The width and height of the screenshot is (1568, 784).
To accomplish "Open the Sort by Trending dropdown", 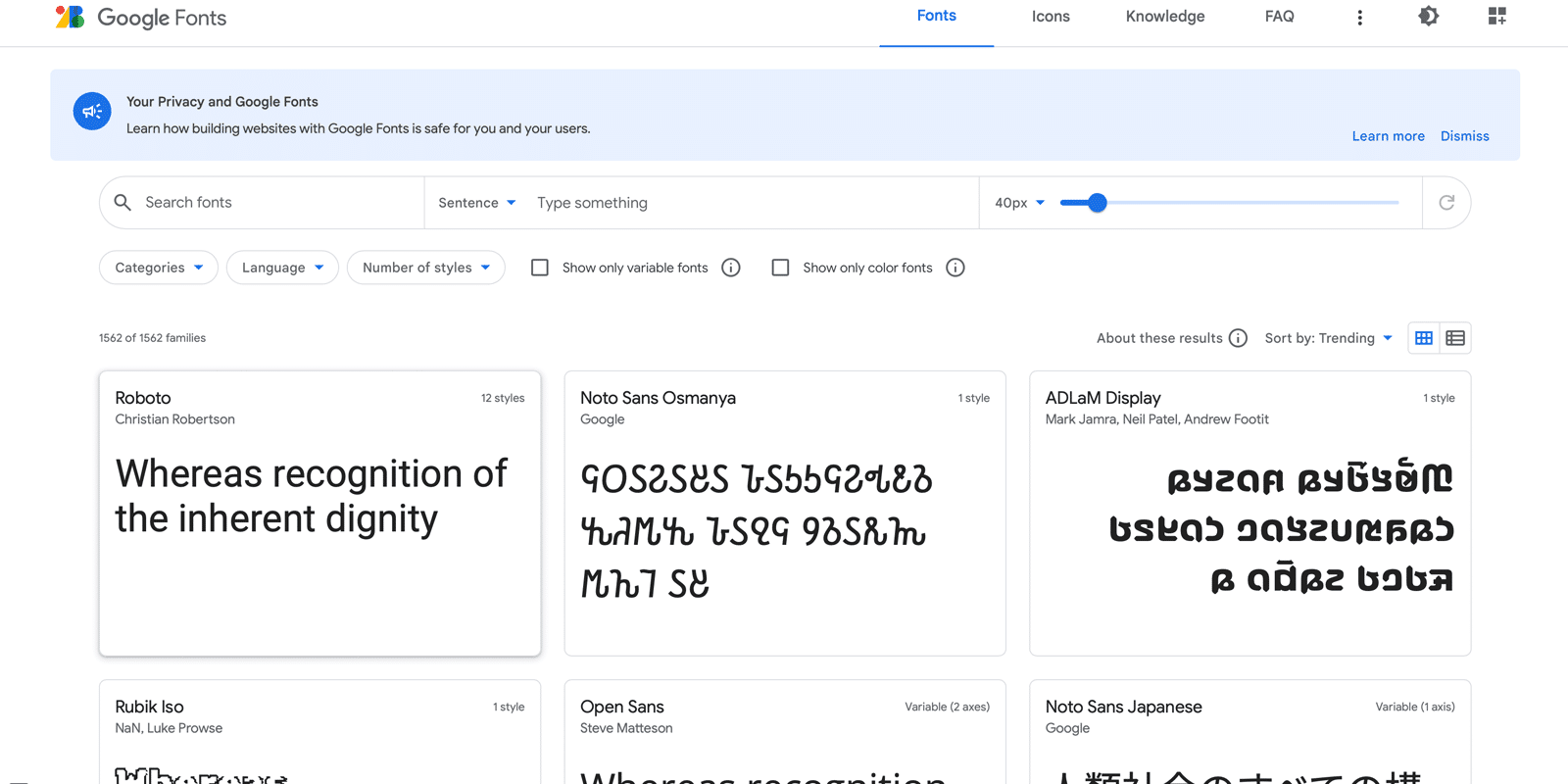I will pyautogui.click(x=1329, y=338).
